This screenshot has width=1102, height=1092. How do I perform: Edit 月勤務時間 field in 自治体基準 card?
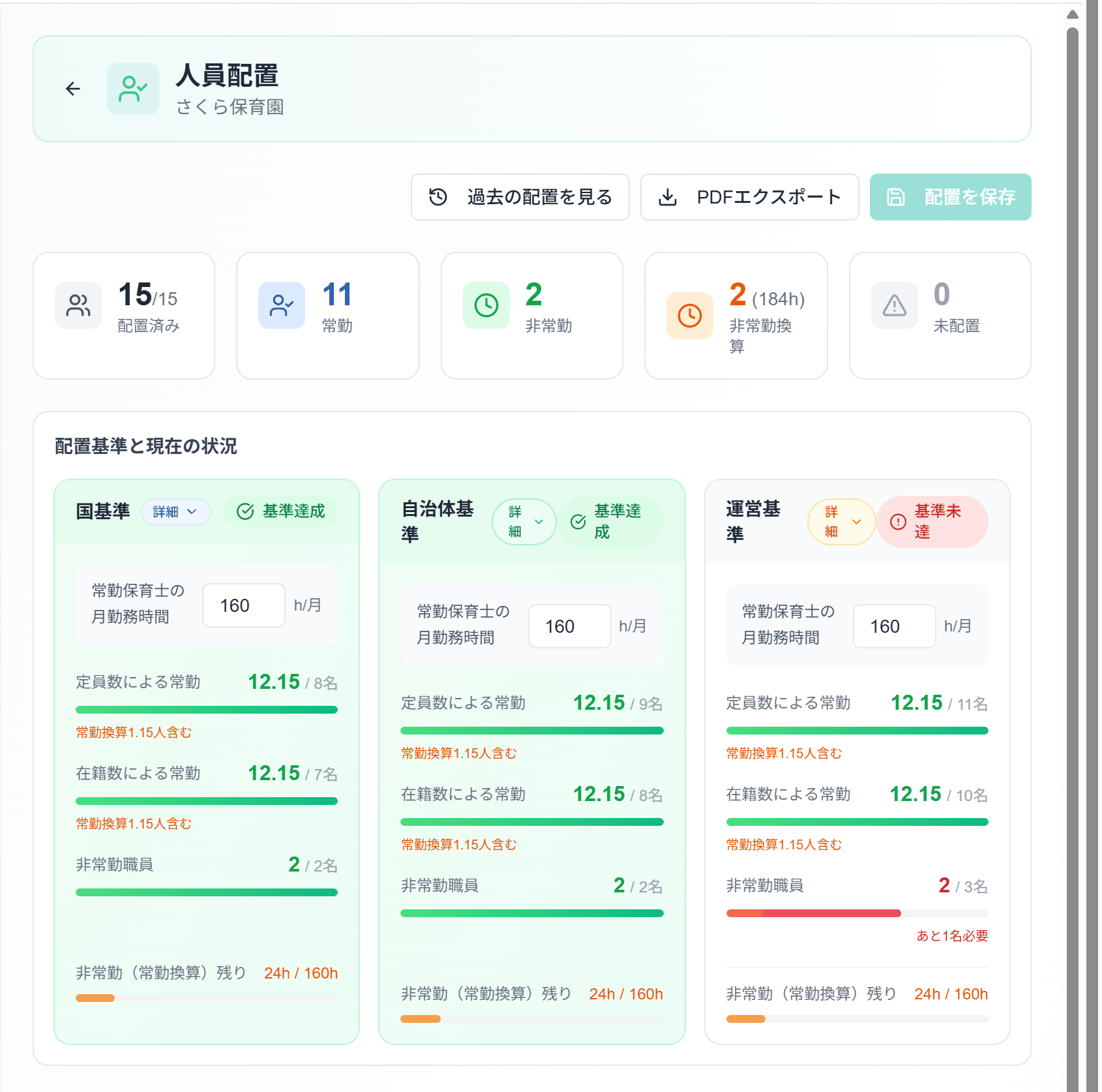570,626
